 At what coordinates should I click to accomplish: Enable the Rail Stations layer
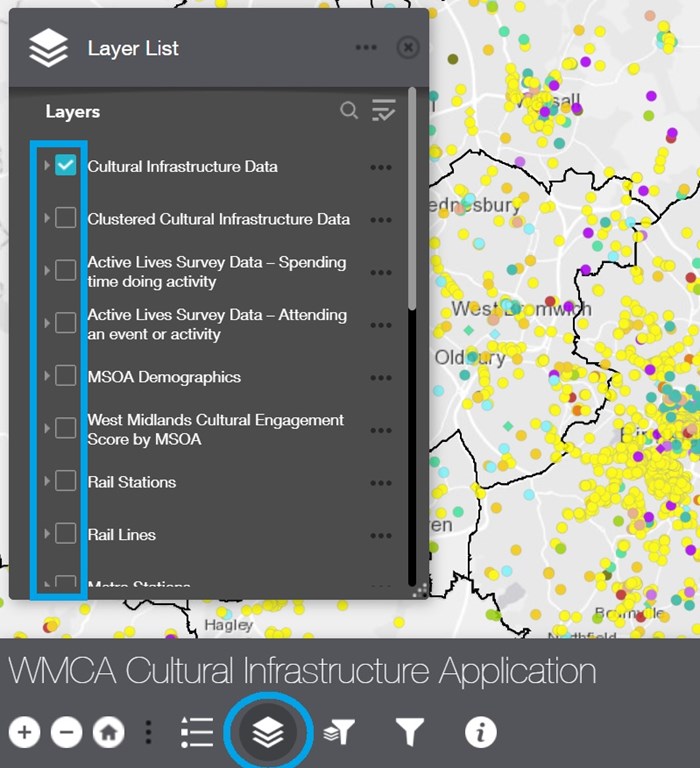66,481
